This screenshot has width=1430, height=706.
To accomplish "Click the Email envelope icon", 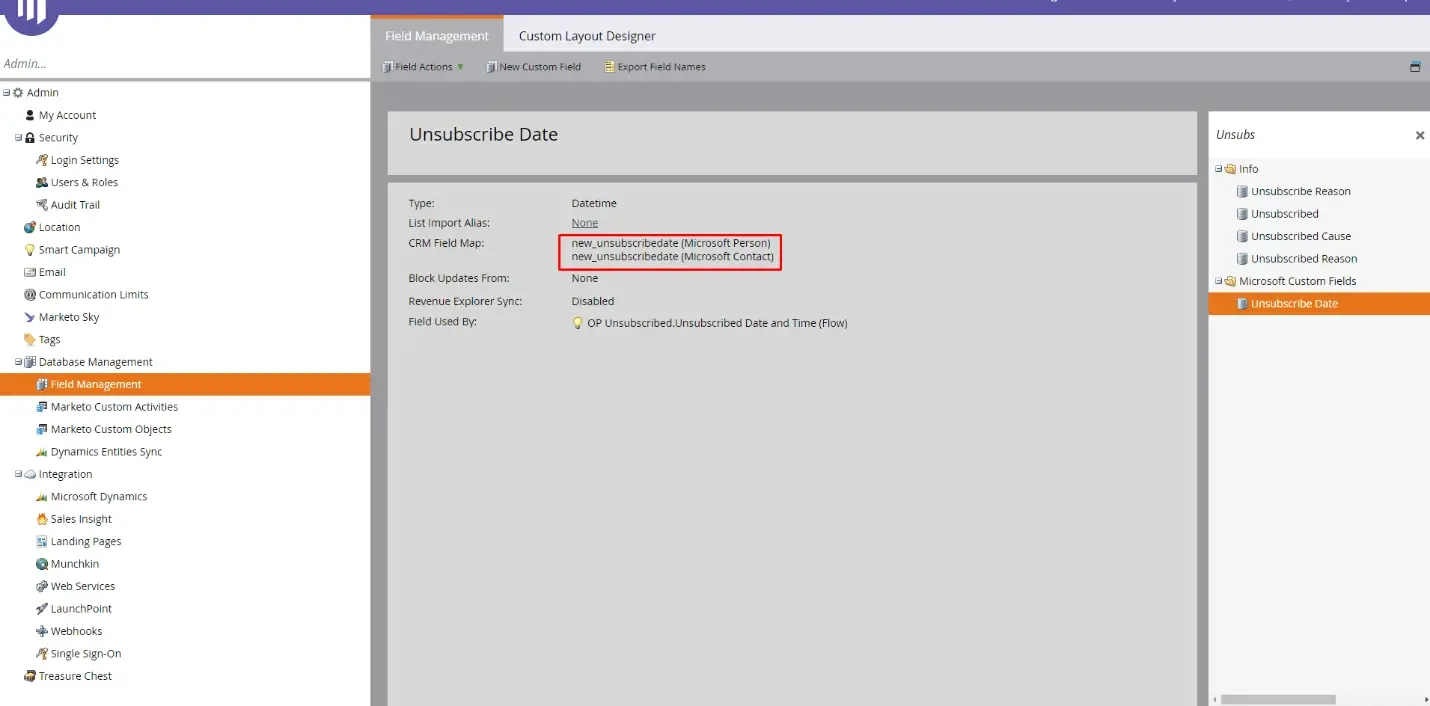I will [x=30, y=272].
